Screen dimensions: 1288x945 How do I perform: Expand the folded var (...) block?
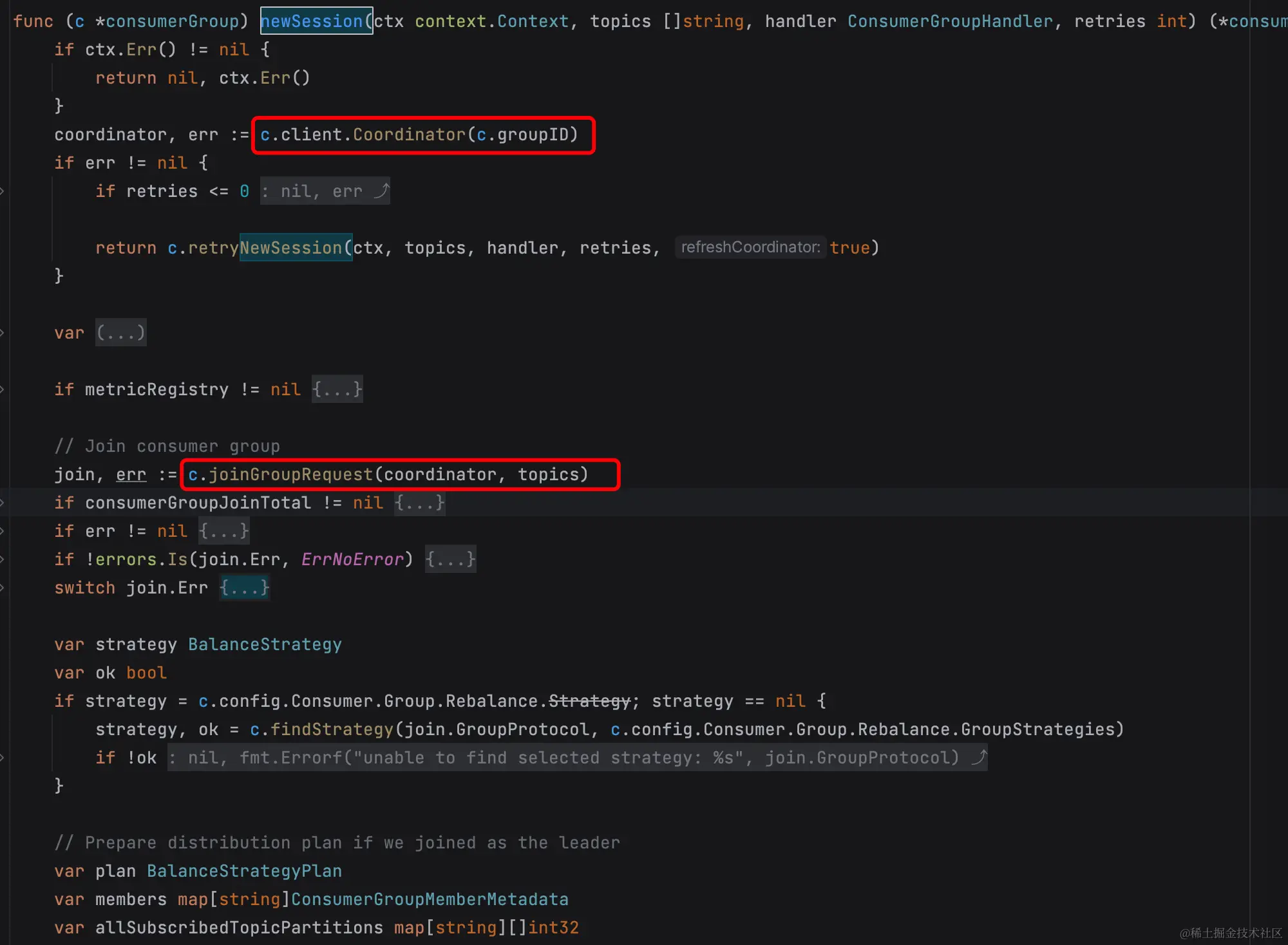tap(120, 333)
